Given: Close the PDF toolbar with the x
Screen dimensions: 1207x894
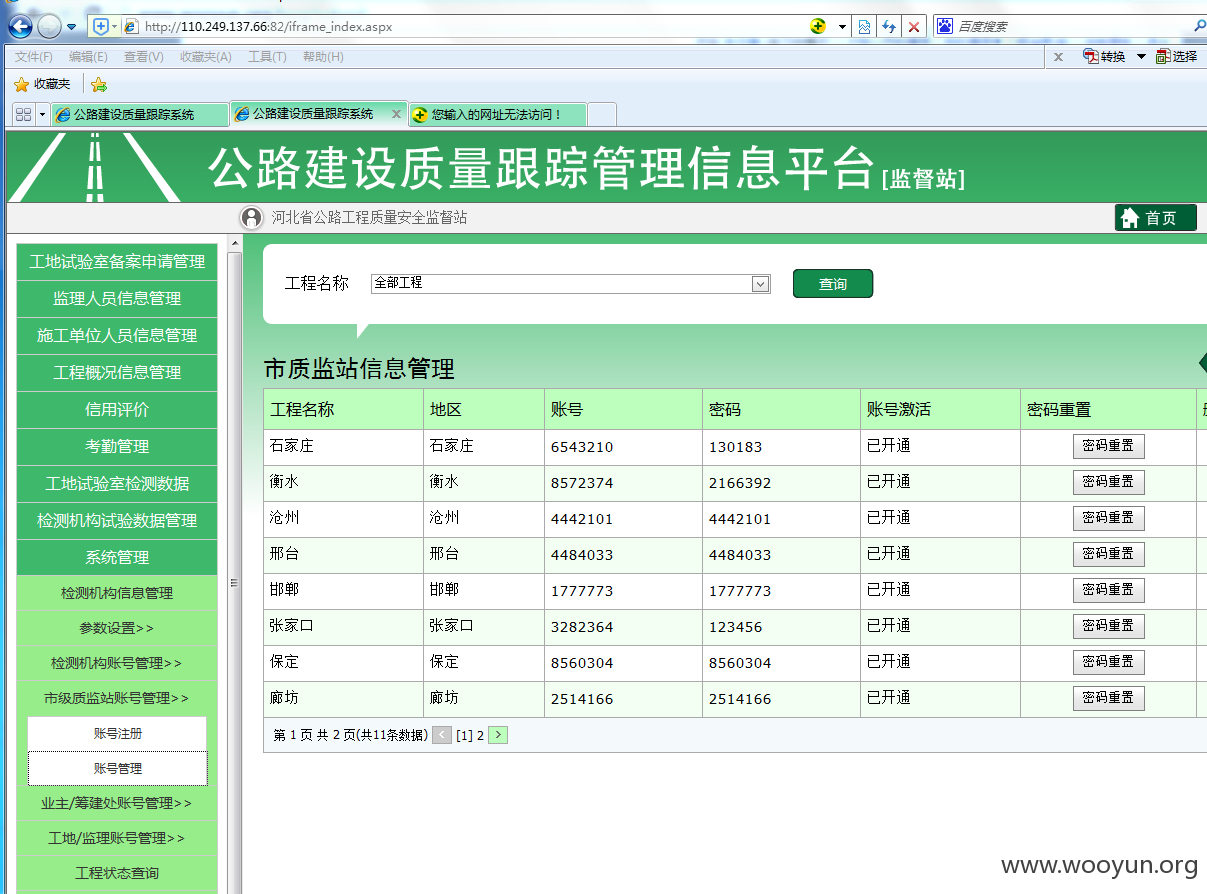Looking at the screenshot, I should [1058, 57].
